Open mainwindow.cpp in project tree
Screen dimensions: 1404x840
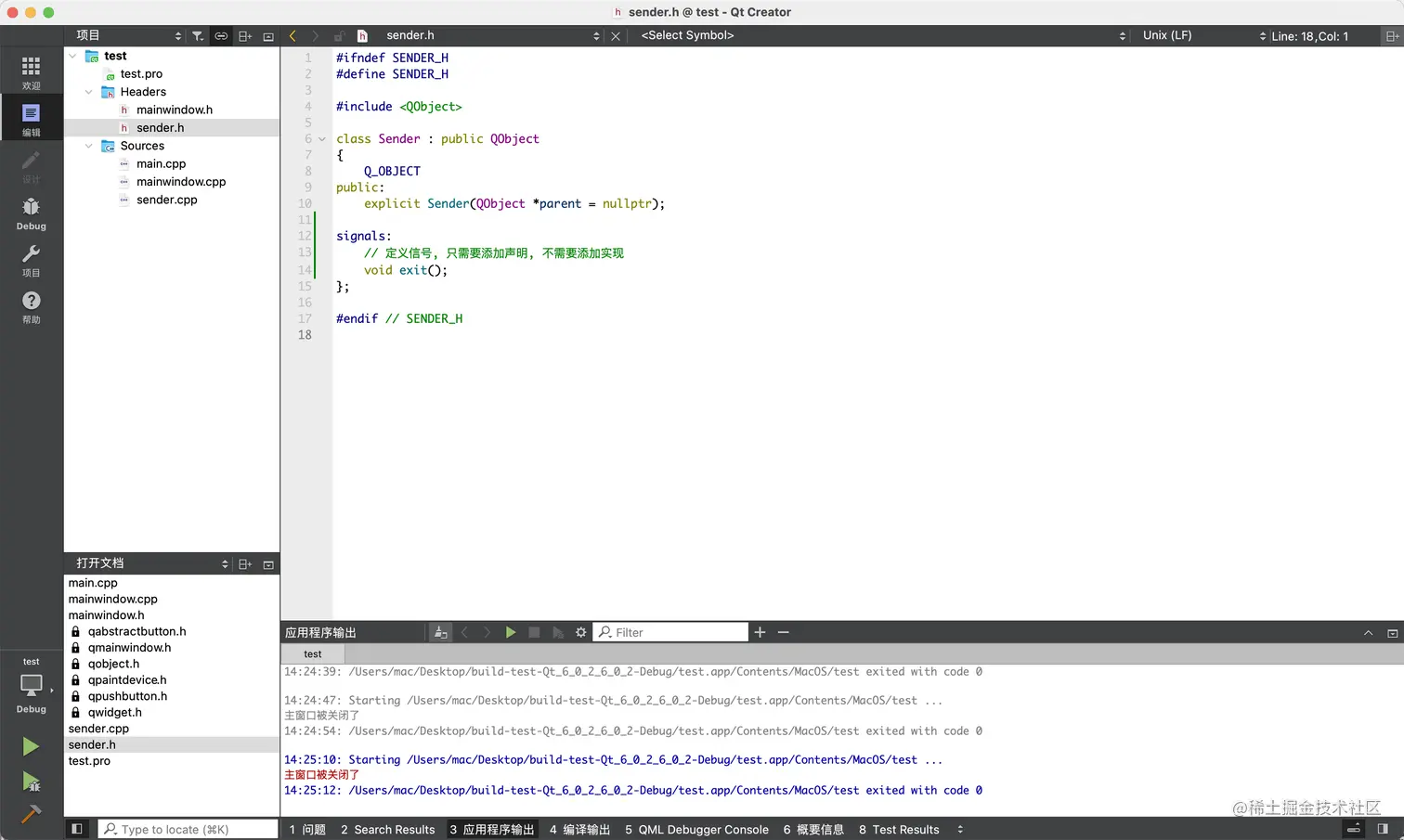coord(181,182)
